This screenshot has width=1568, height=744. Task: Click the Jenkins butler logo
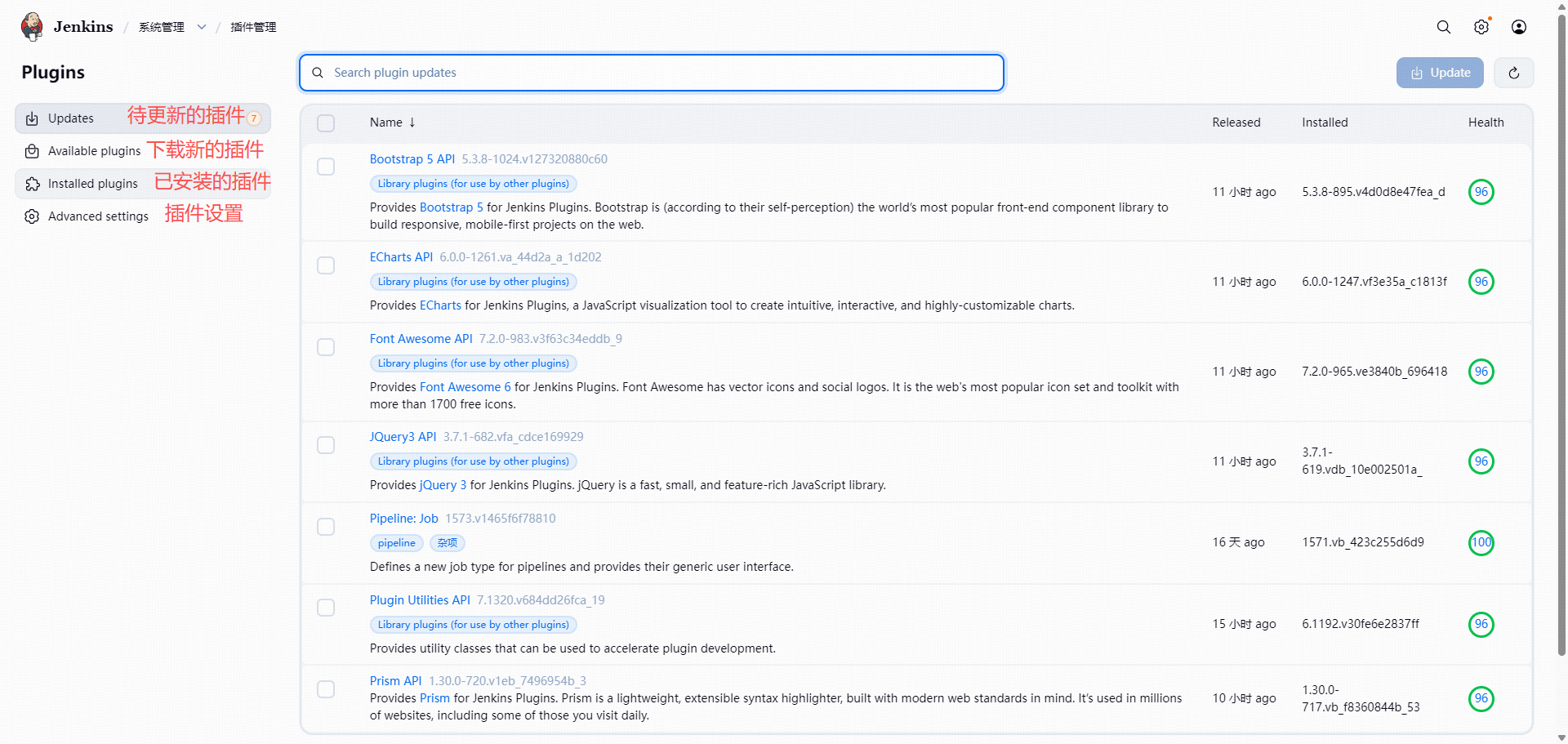point(33,26)
